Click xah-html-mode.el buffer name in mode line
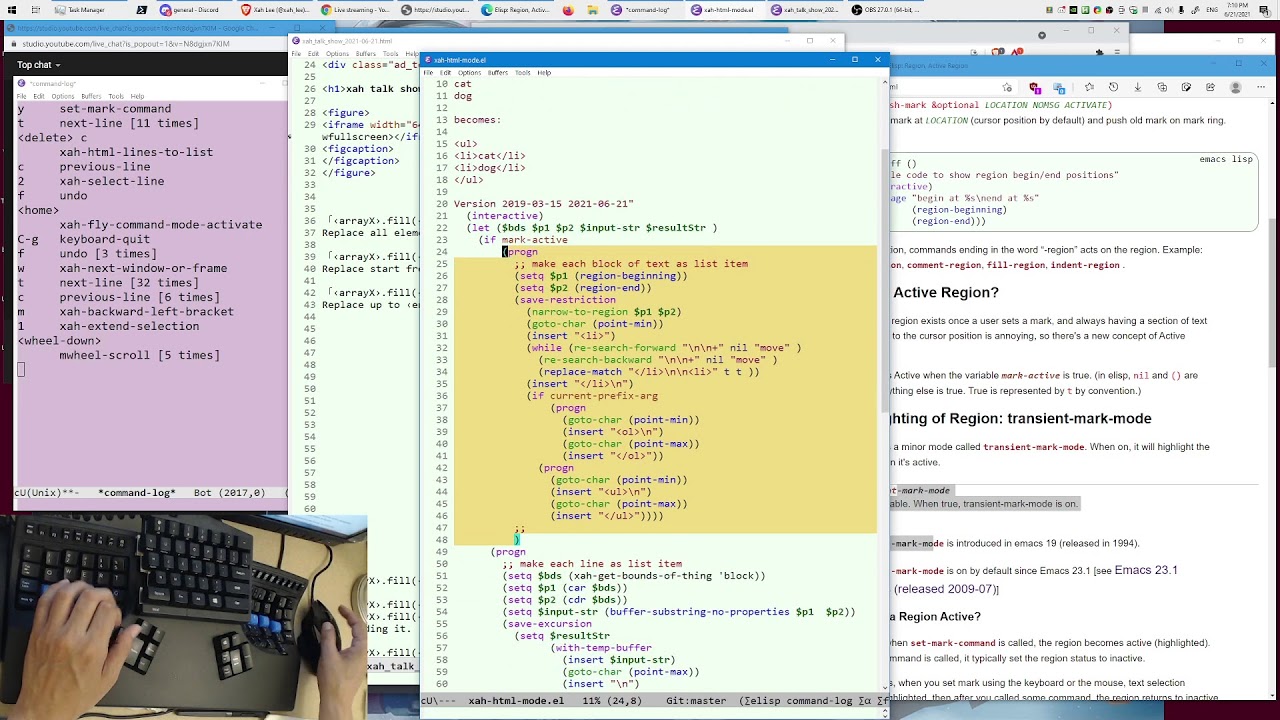 [x=516, y=701]
